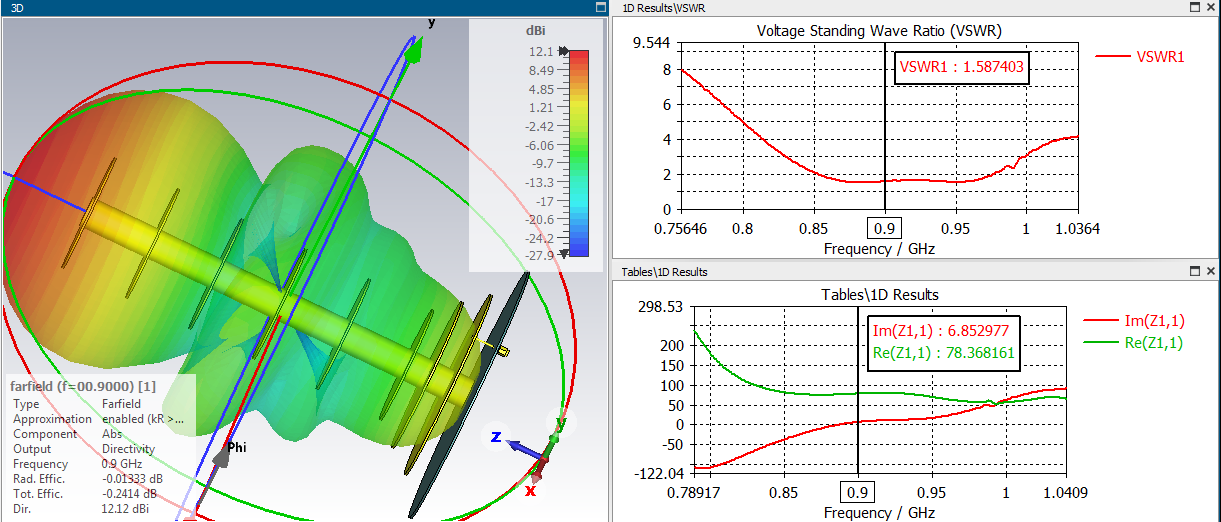Maximize the 1D Results\VSWR pane
The height and width of the screenshot is (522, 1221).
pyautogui.click(x=1195, y=7)
